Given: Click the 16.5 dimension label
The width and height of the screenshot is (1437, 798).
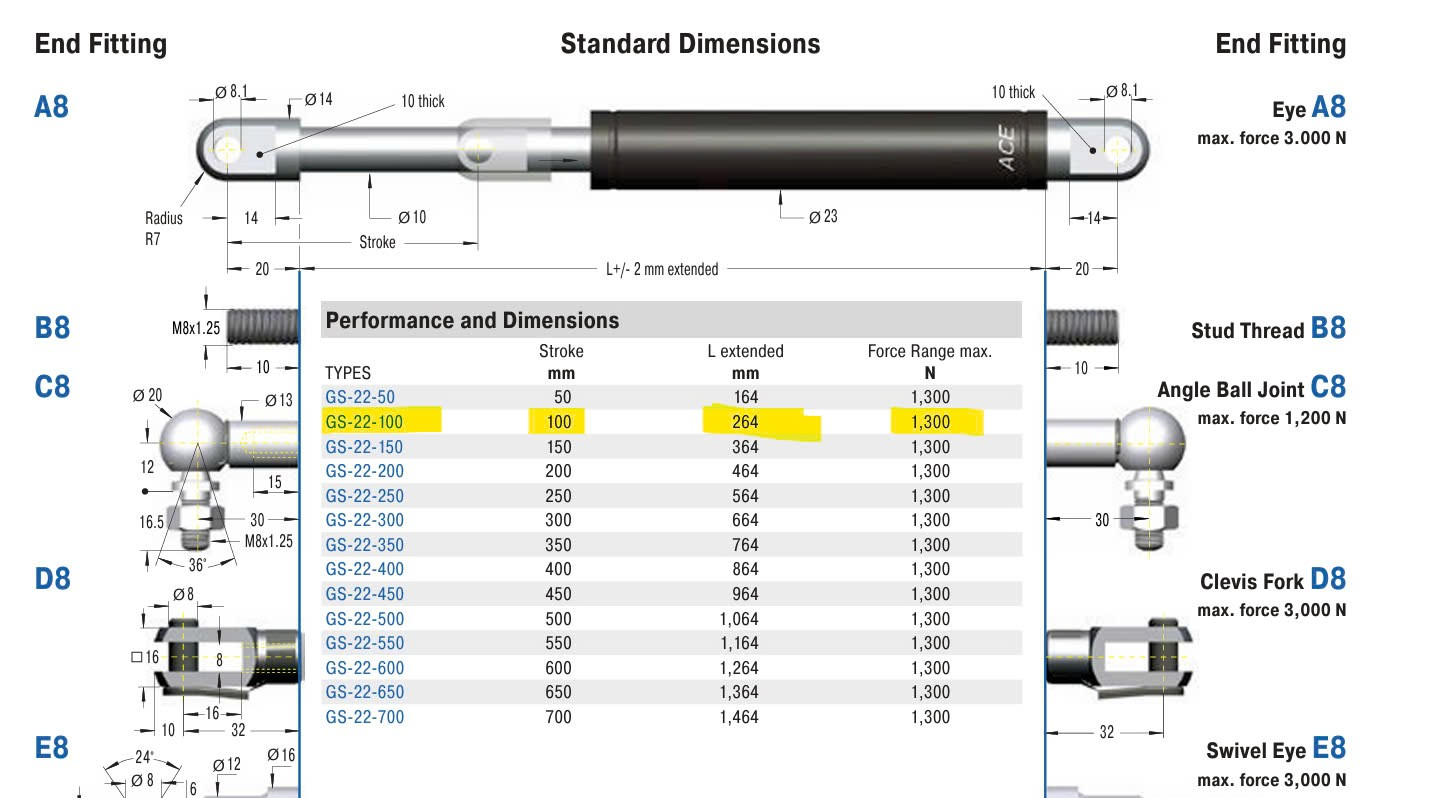Looking at the screenshot, I should click(152, 521).
